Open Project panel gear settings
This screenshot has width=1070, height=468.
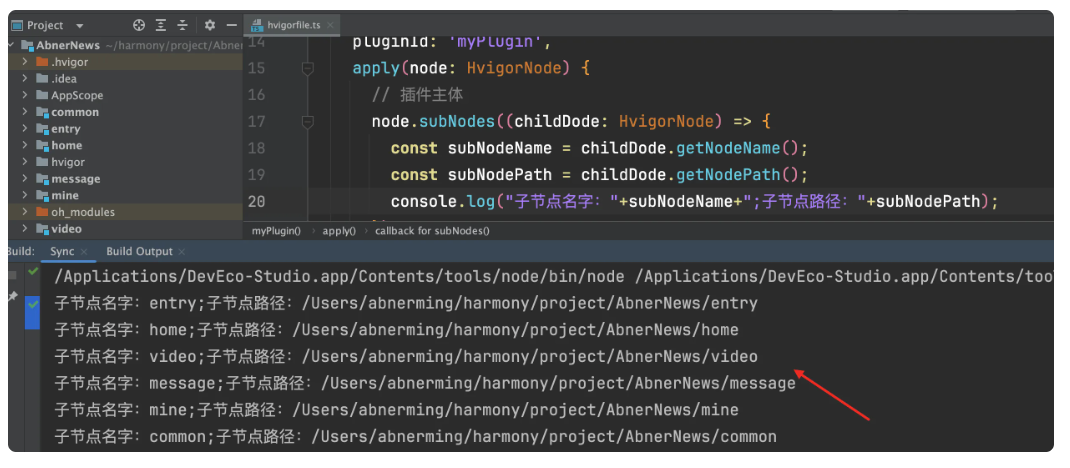pos(210,25)
